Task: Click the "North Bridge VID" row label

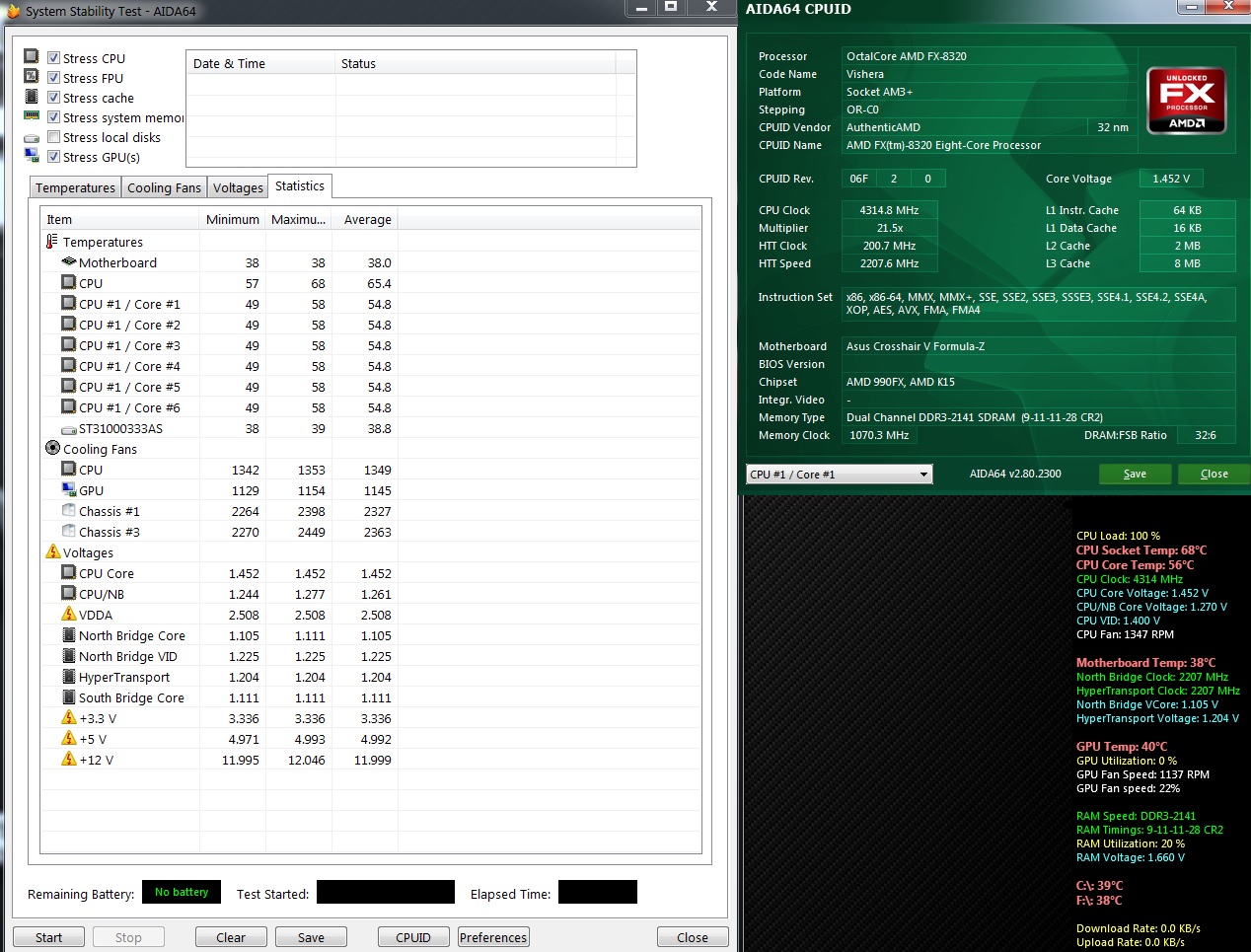Action: [128, 657]
